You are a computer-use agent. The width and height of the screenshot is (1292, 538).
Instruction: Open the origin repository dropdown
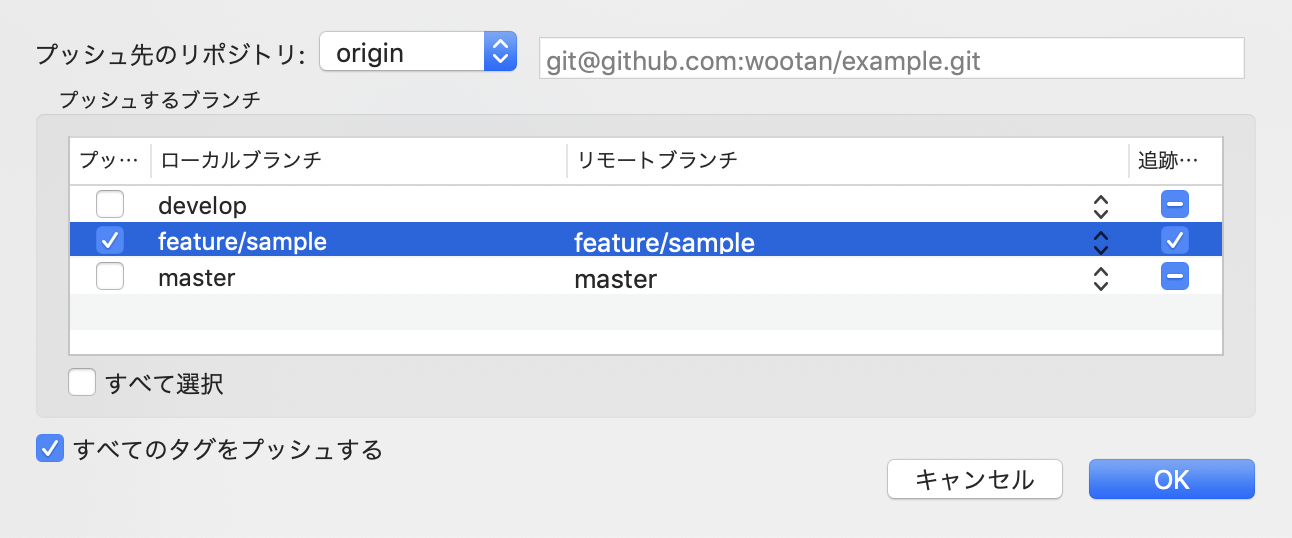pos(418,52)
